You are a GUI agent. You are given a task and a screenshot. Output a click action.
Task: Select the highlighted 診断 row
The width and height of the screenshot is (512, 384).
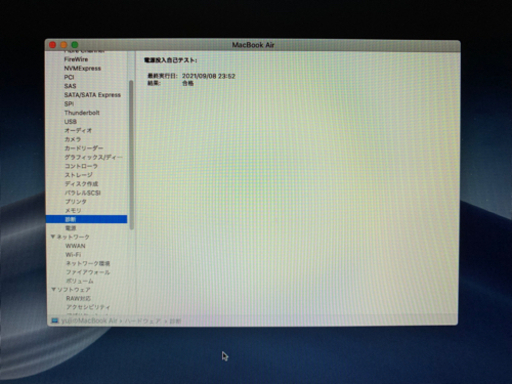[x=86, y=219]
